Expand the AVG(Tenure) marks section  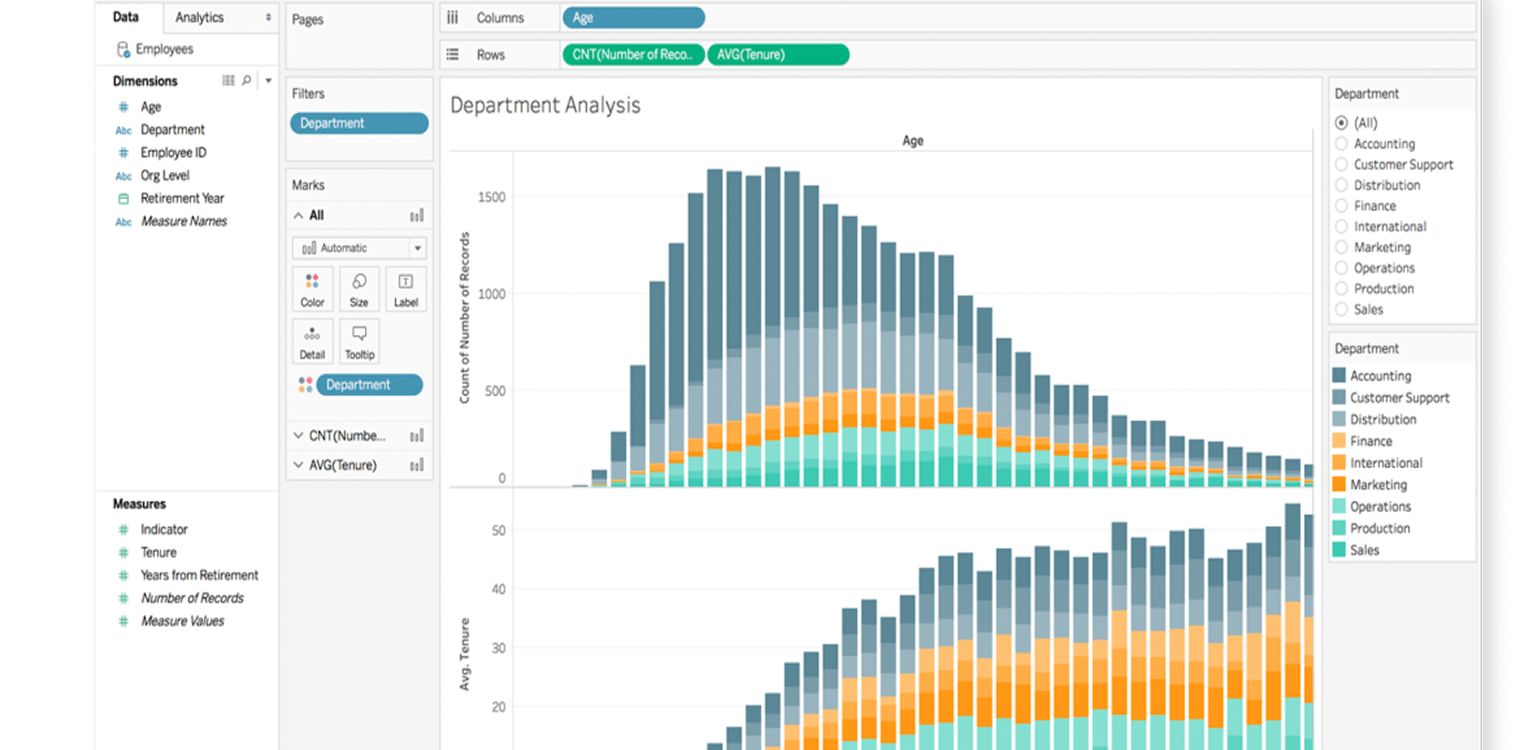(x=298, y=465)
